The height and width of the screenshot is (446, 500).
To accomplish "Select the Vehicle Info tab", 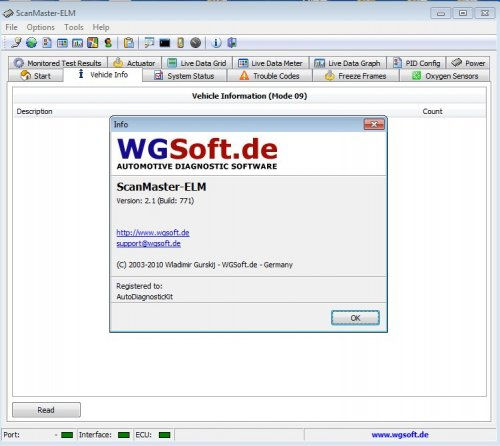I will [103, 75].
